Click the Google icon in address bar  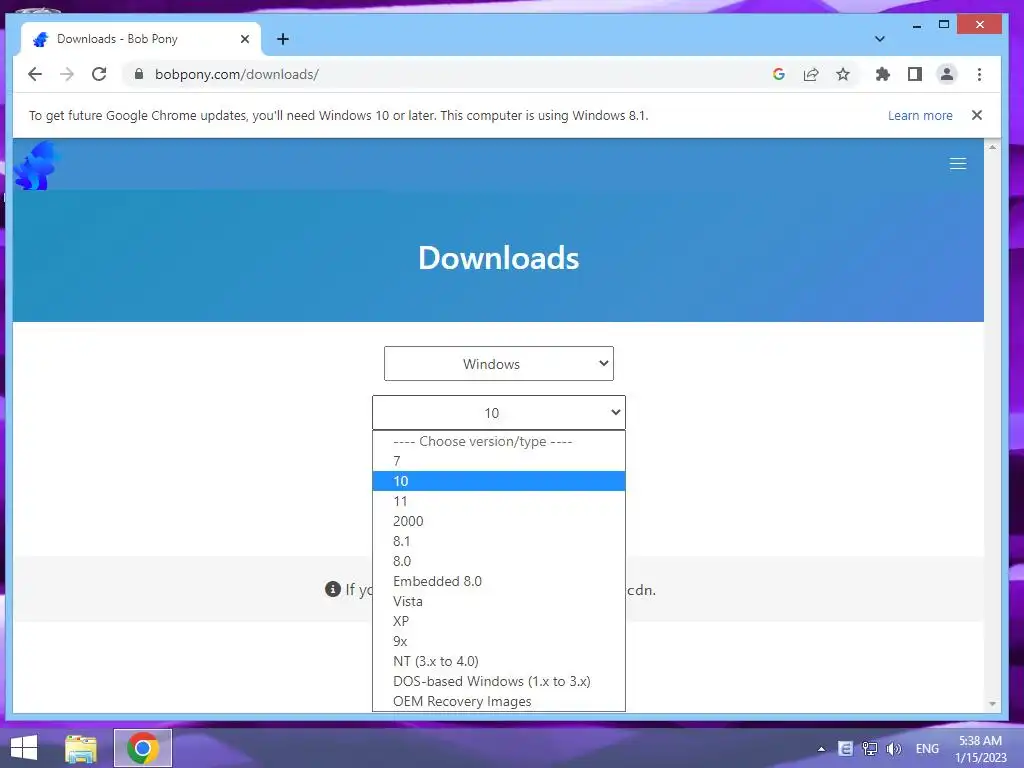[x=778, y=74]
